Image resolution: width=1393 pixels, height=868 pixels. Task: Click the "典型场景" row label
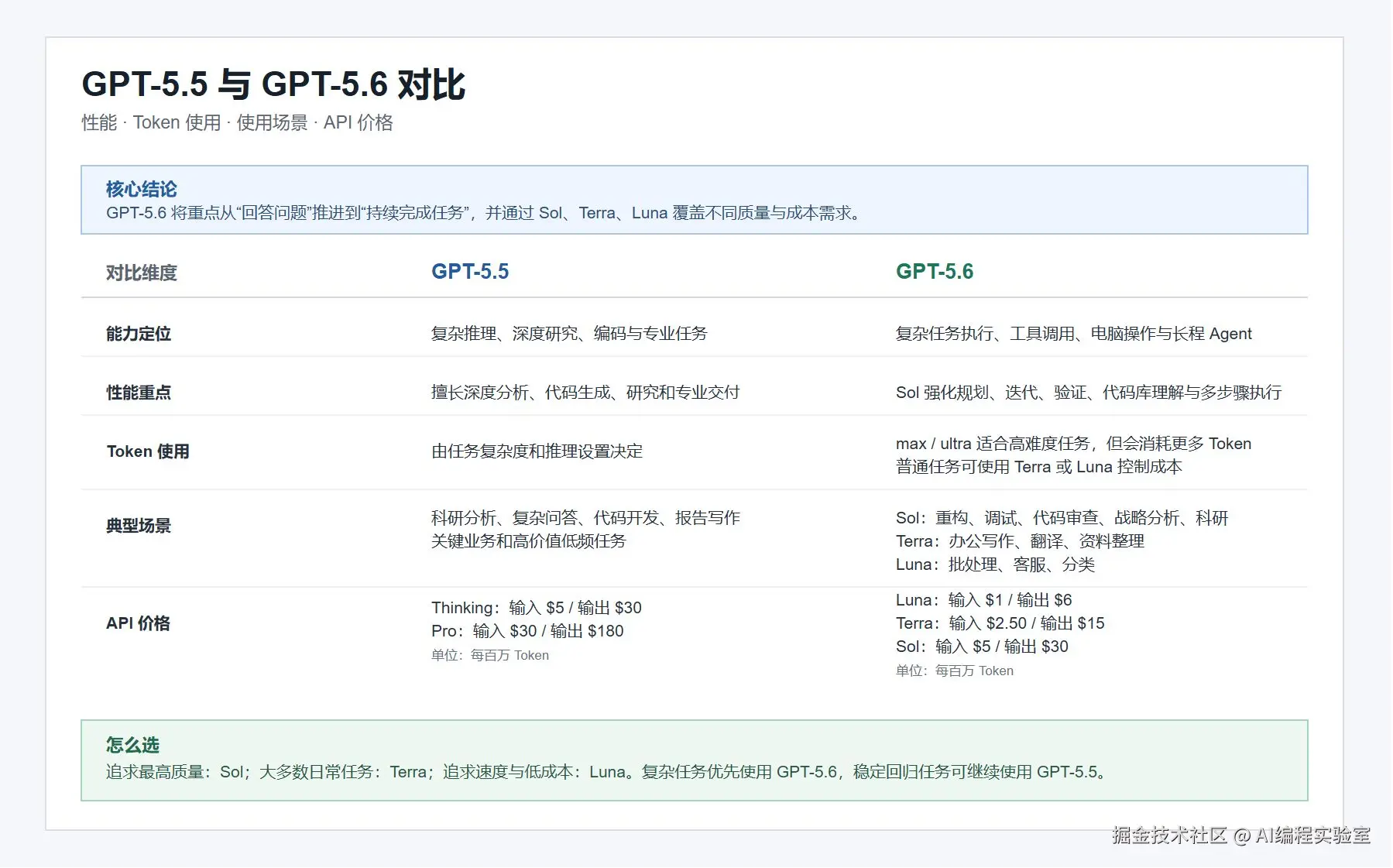click(139, 526)
